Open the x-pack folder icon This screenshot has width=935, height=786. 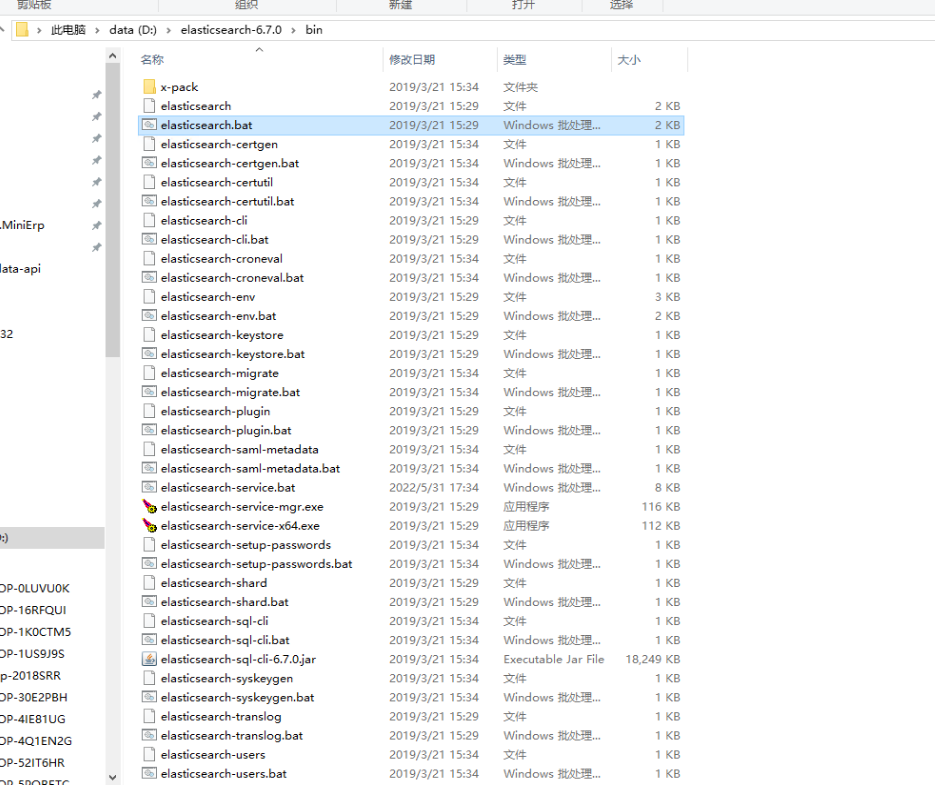[150, 87]
